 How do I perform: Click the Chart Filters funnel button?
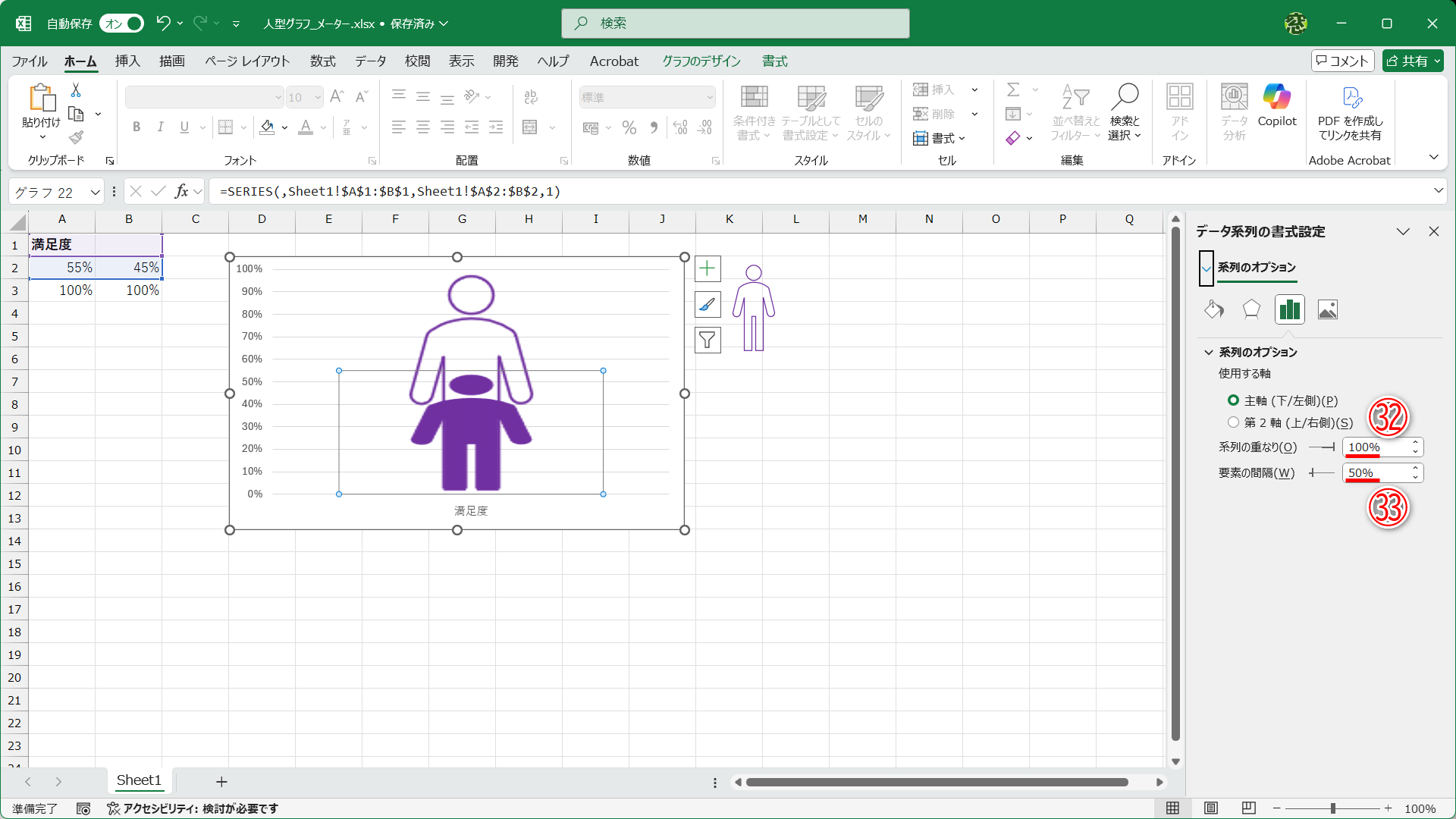tap(707, 340)
